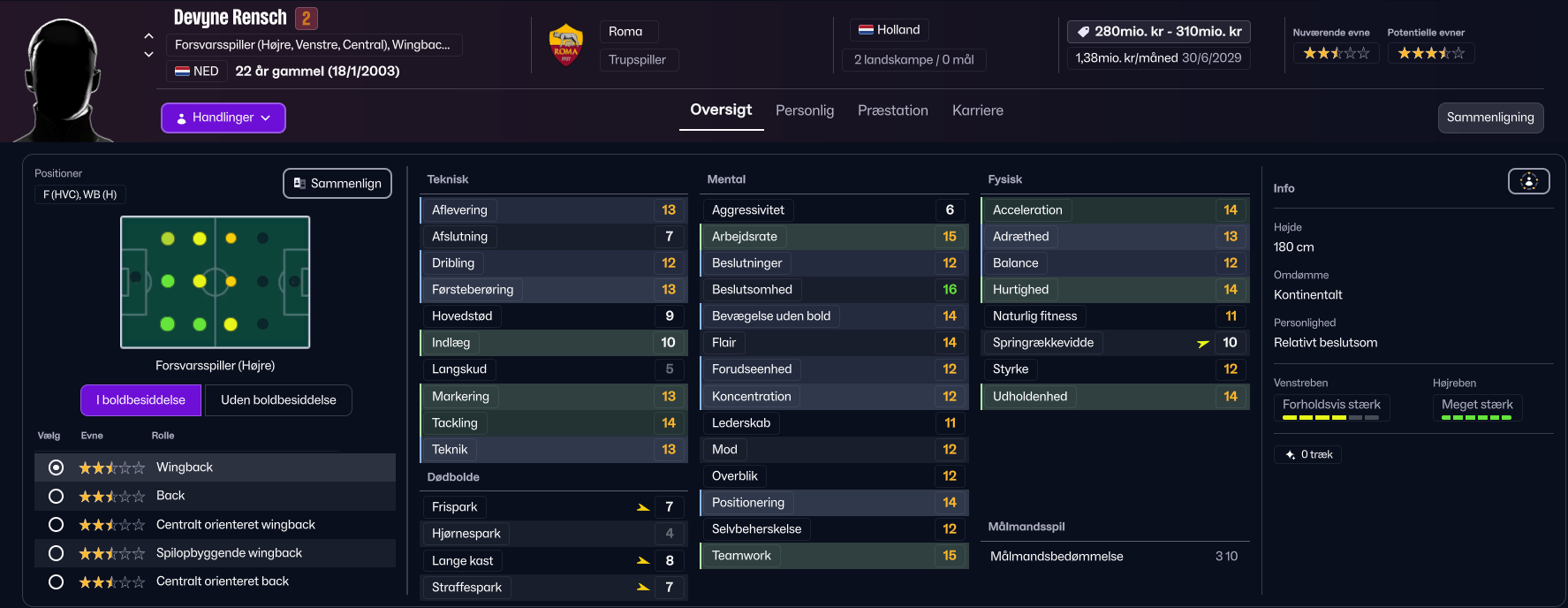Image resolution: width=1568 pixels, height=608 pixels.
Task: Click the NED nationality flag icon
Action: coord(183,72)
